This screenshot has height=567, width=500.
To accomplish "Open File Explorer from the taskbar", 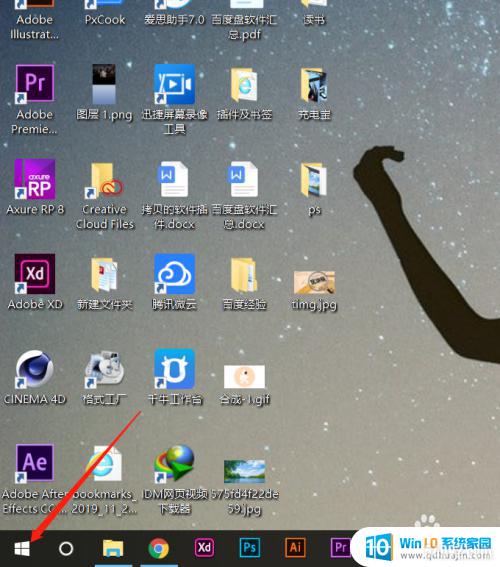I will point(113,549).
